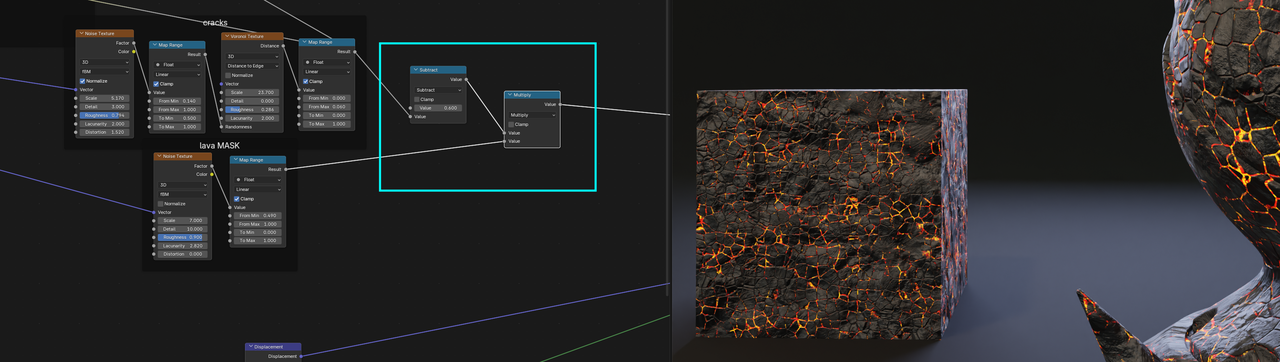Click the Subtract node Value 0.600 field
Image resolution: width=1280 pixels, height=362 pixels.
[438, 108]
